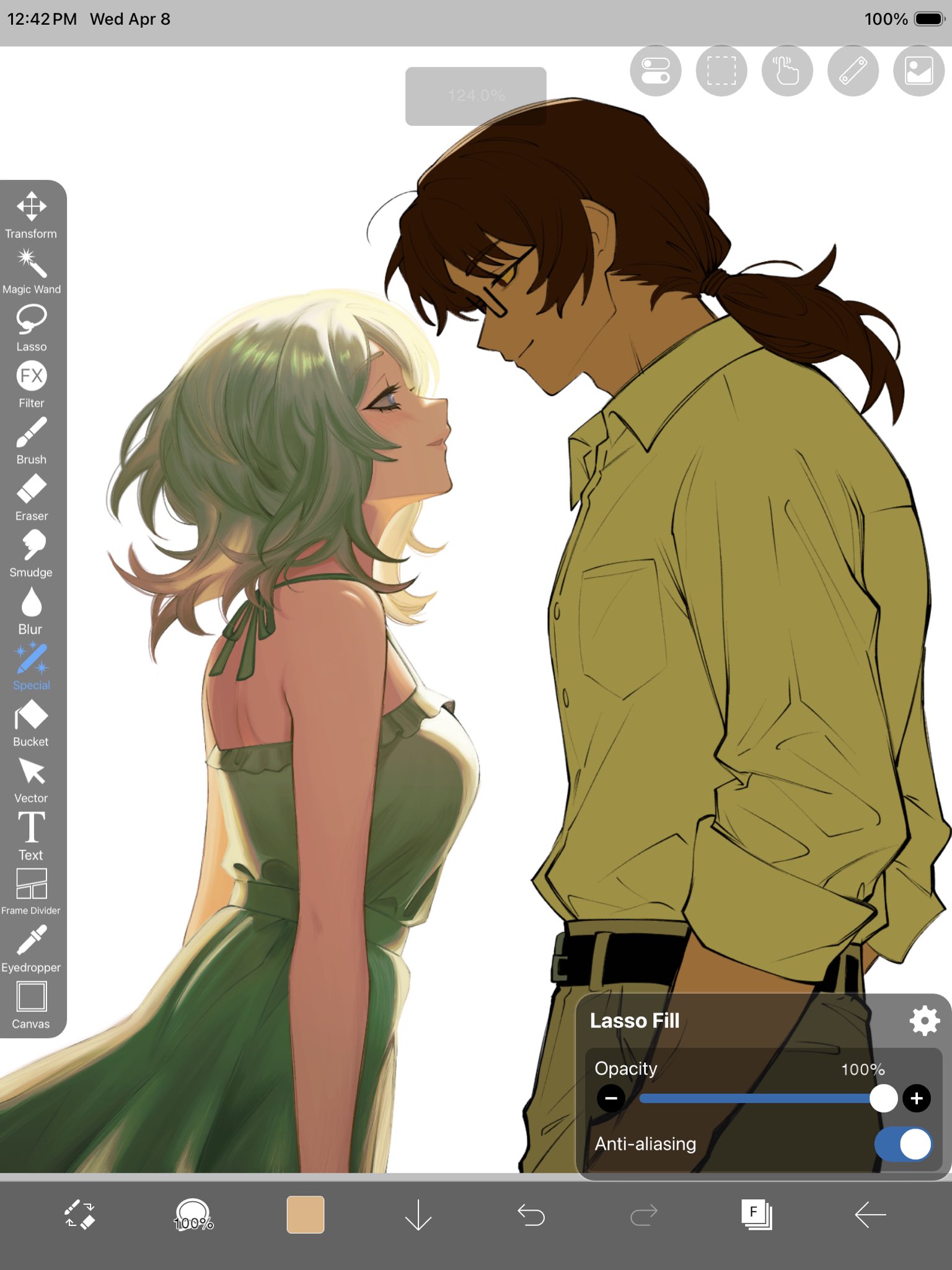Increase opacity with the plus button
The height and width of the screenshot is (1270, 952).
click(x=917, y=1098)
